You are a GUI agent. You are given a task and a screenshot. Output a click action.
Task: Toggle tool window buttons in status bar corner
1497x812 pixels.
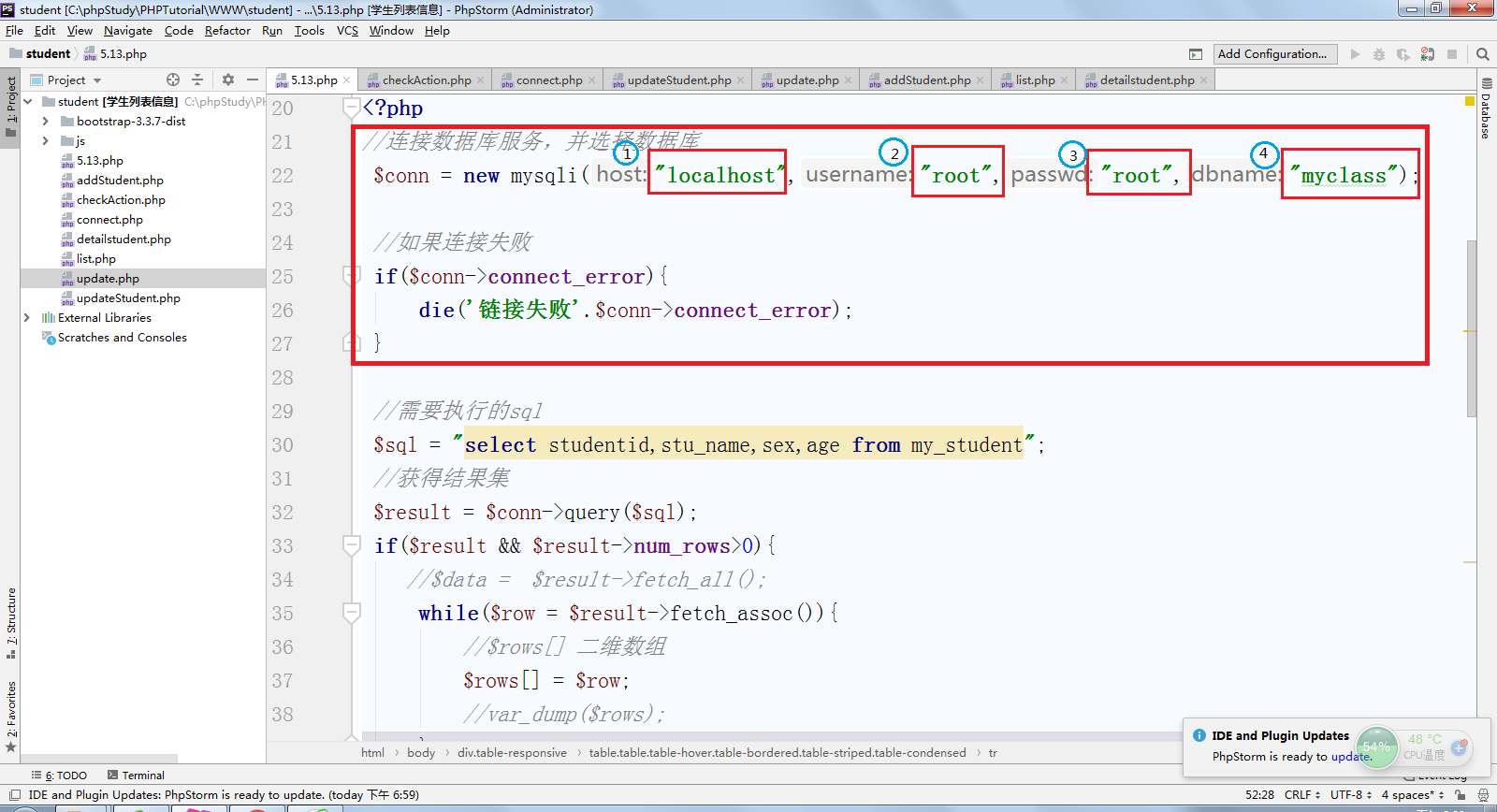click(x=14, y=795)
